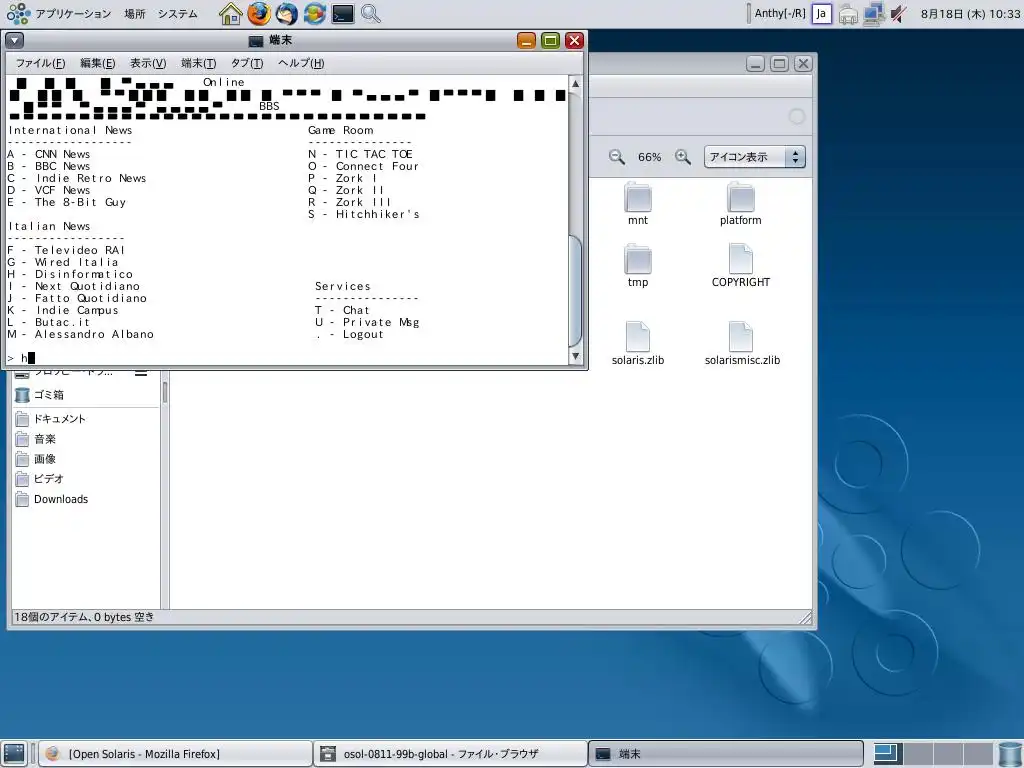The image size is (1024, 768).
Task: Launch terminal from the top panel icon
Action: click(x=343, y=14)
